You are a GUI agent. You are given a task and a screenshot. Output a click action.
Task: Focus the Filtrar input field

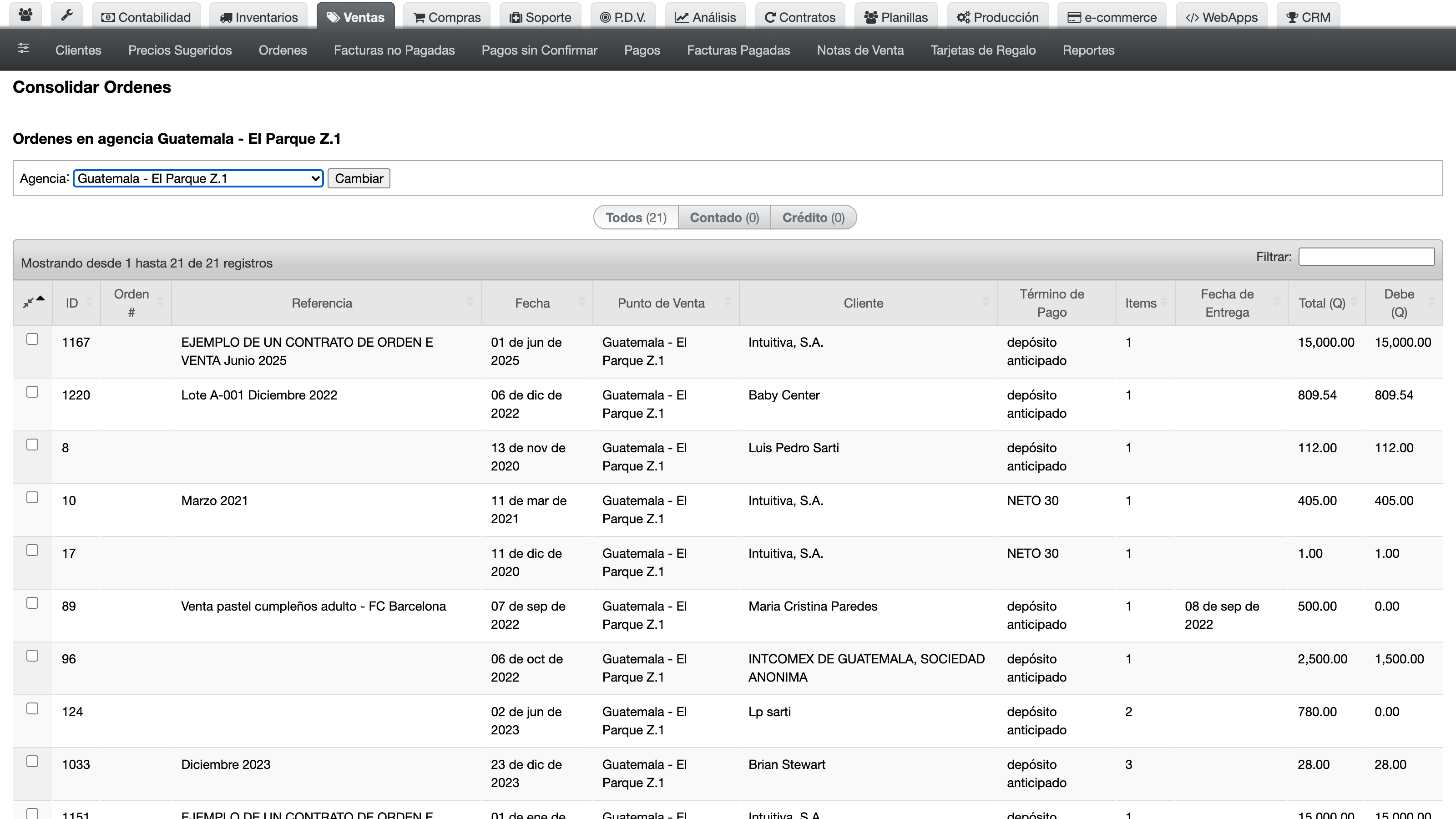[x=1366, y=257]
